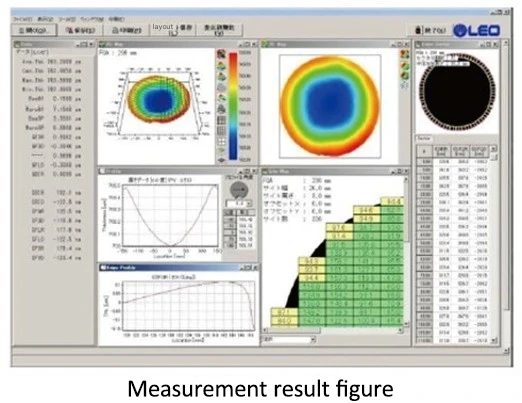Expand the edge table header dropdown arrow
522x403 pixels.
click(493, 149)
